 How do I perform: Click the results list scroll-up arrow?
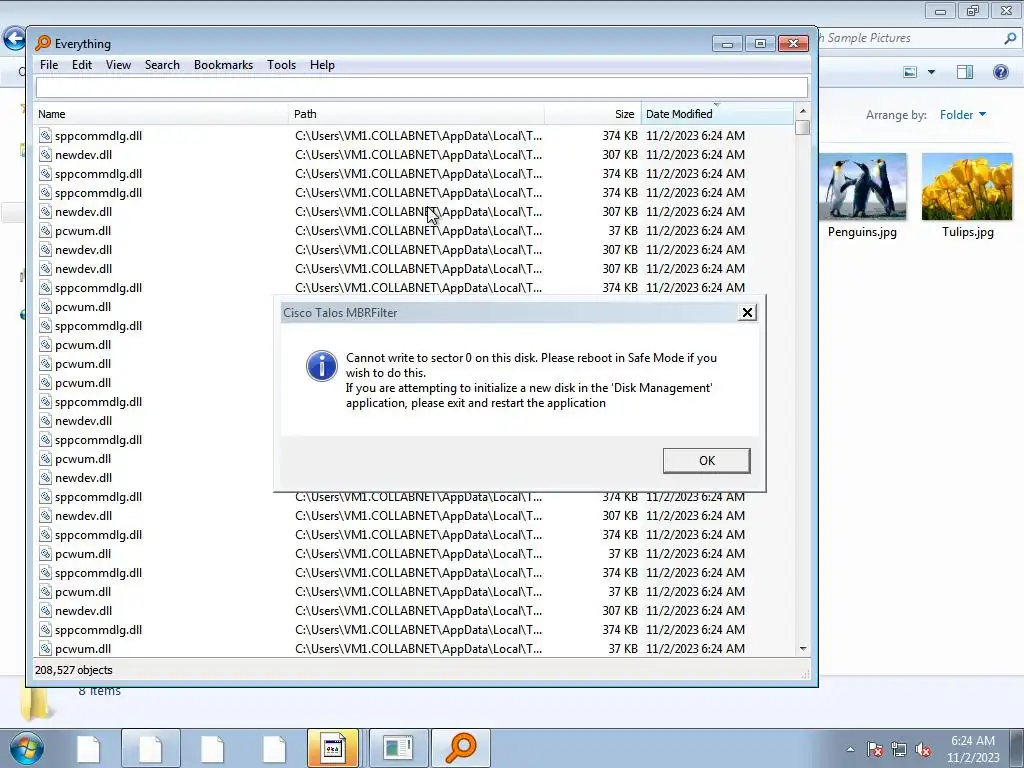pos(803,111)
